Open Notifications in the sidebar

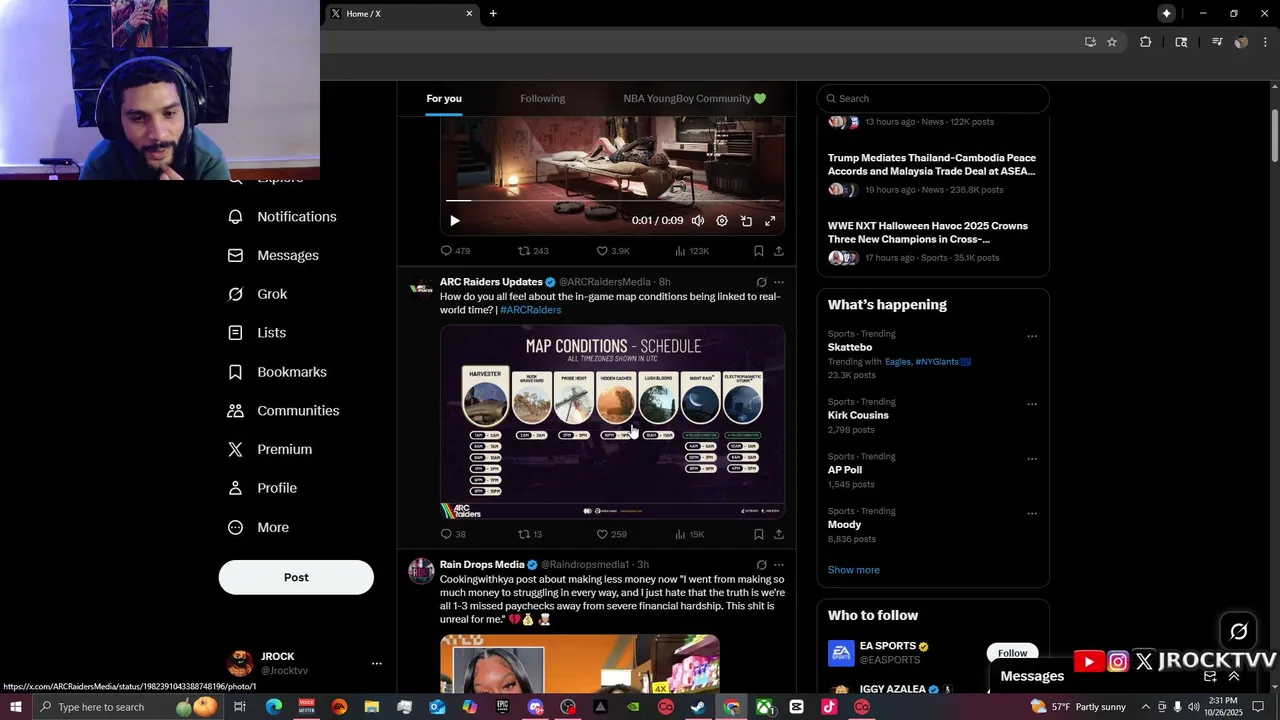tap(283, 217)
